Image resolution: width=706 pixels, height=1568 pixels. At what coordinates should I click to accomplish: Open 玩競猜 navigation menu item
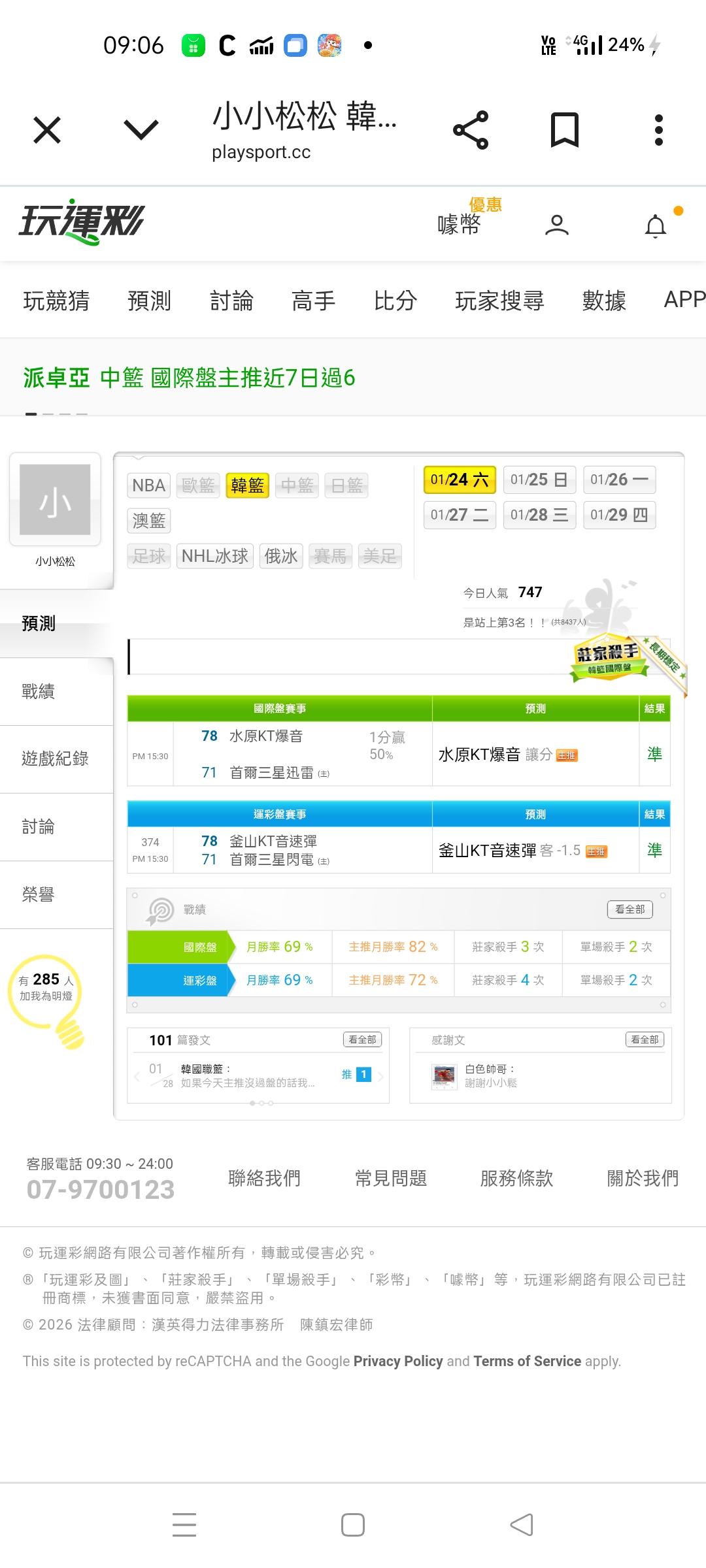56,301
